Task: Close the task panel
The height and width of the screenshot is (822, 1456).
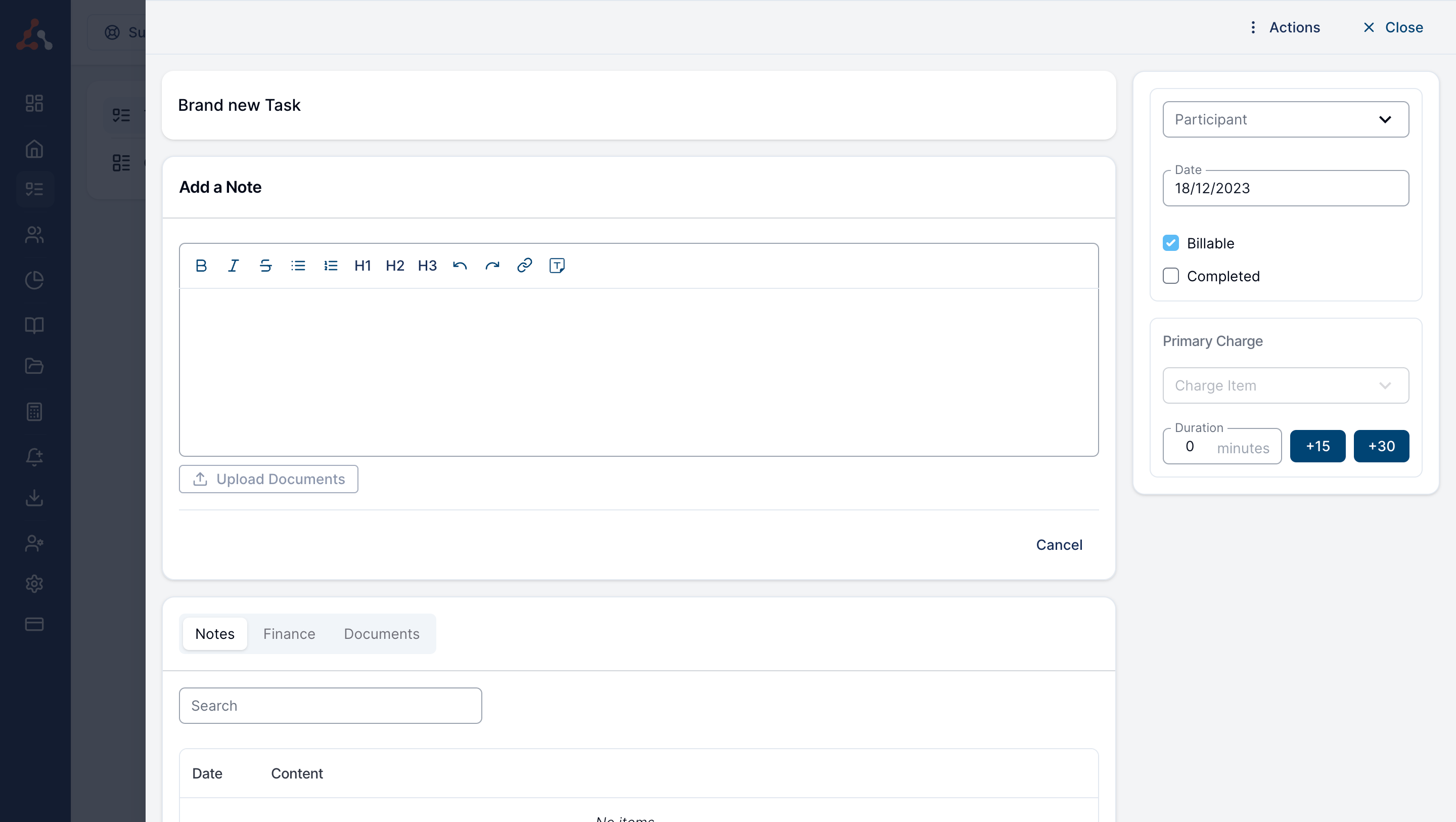Action: [x=1393, y=27]
